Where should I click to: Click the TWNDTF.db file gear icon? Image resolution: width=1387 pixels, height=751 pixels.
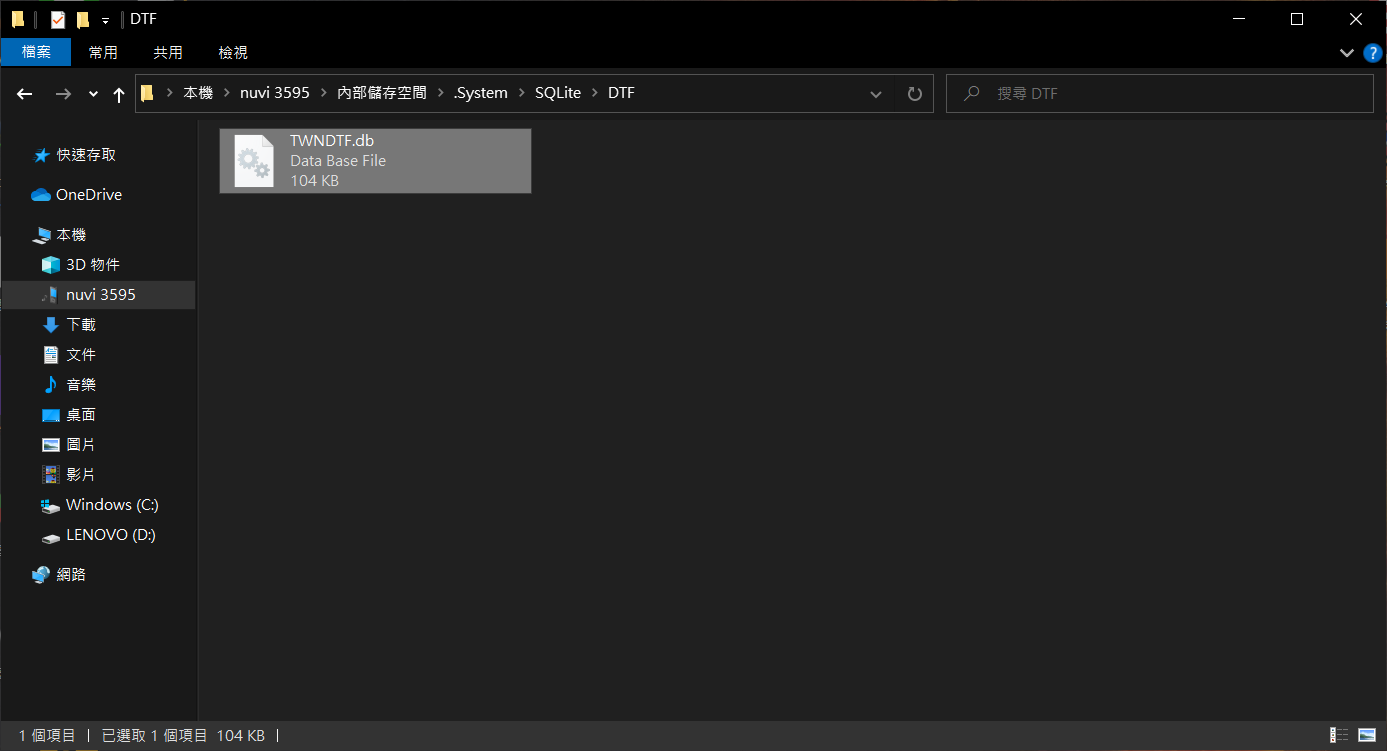point(254,161)
